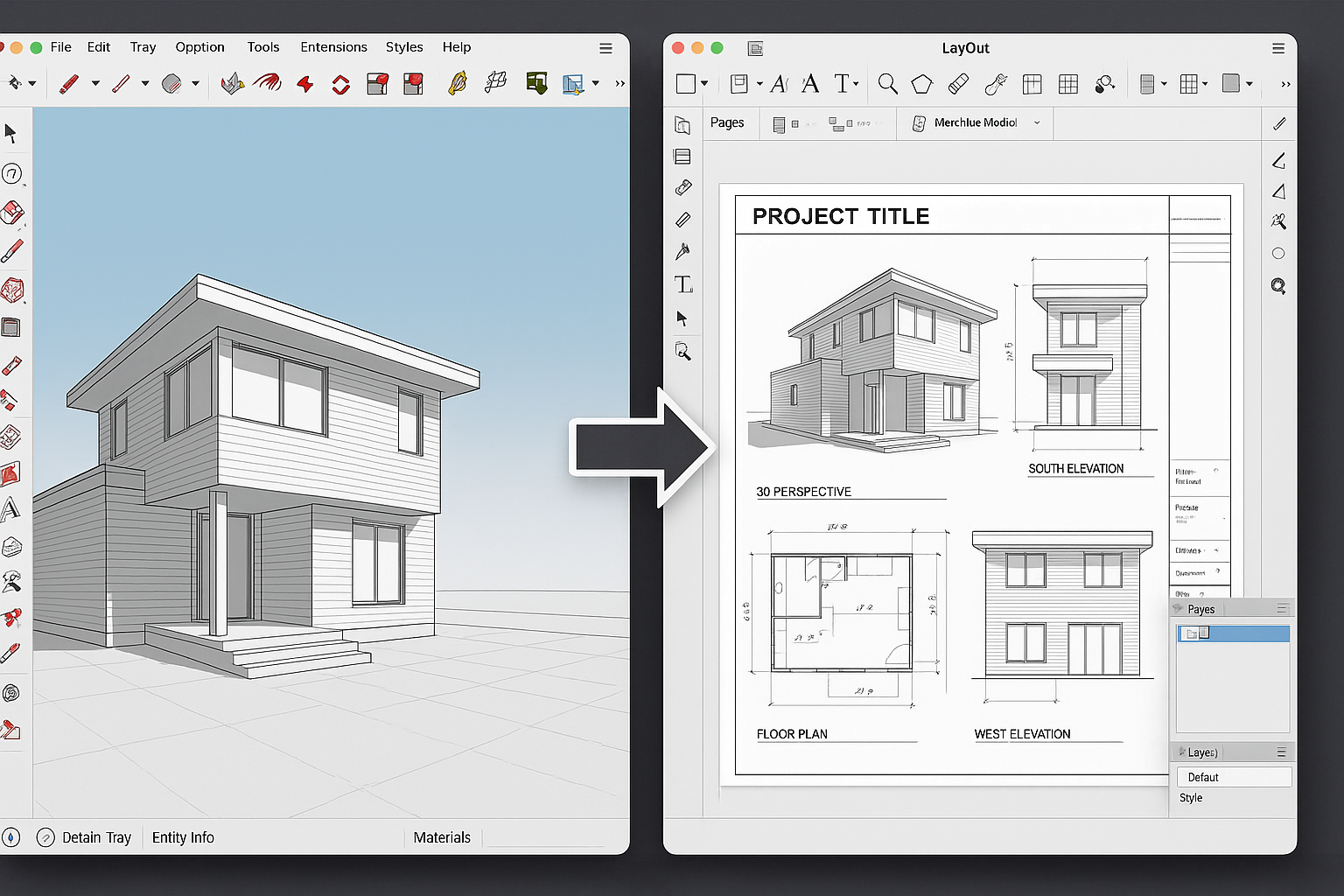
Task: Select the Rectangle tool in LayOut toolbar
Action: click(x=686, y=83)
